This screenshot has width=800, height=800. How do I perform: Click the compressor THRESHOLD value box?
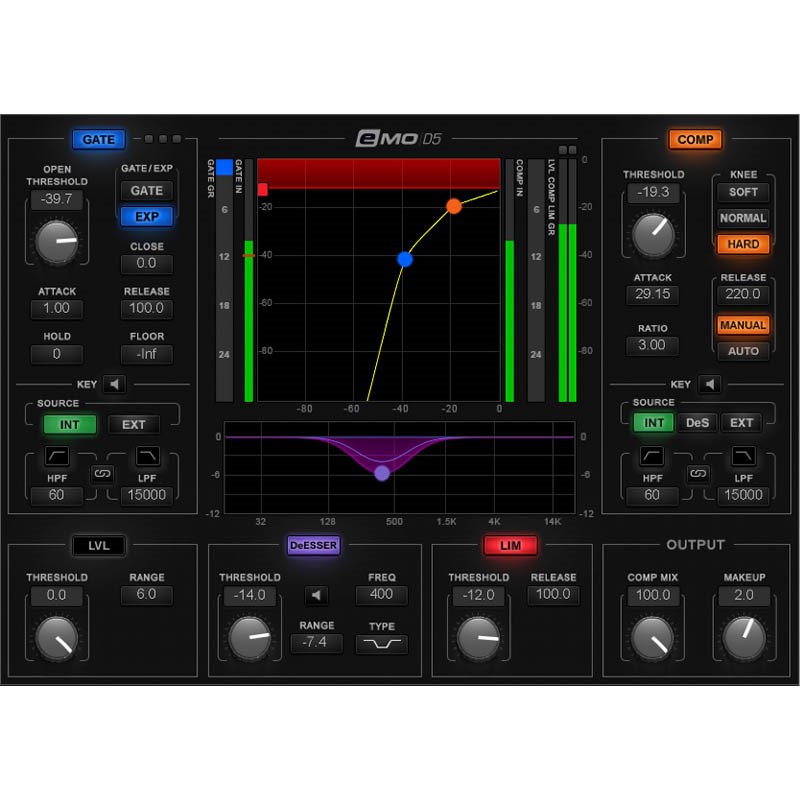point(652,192)
